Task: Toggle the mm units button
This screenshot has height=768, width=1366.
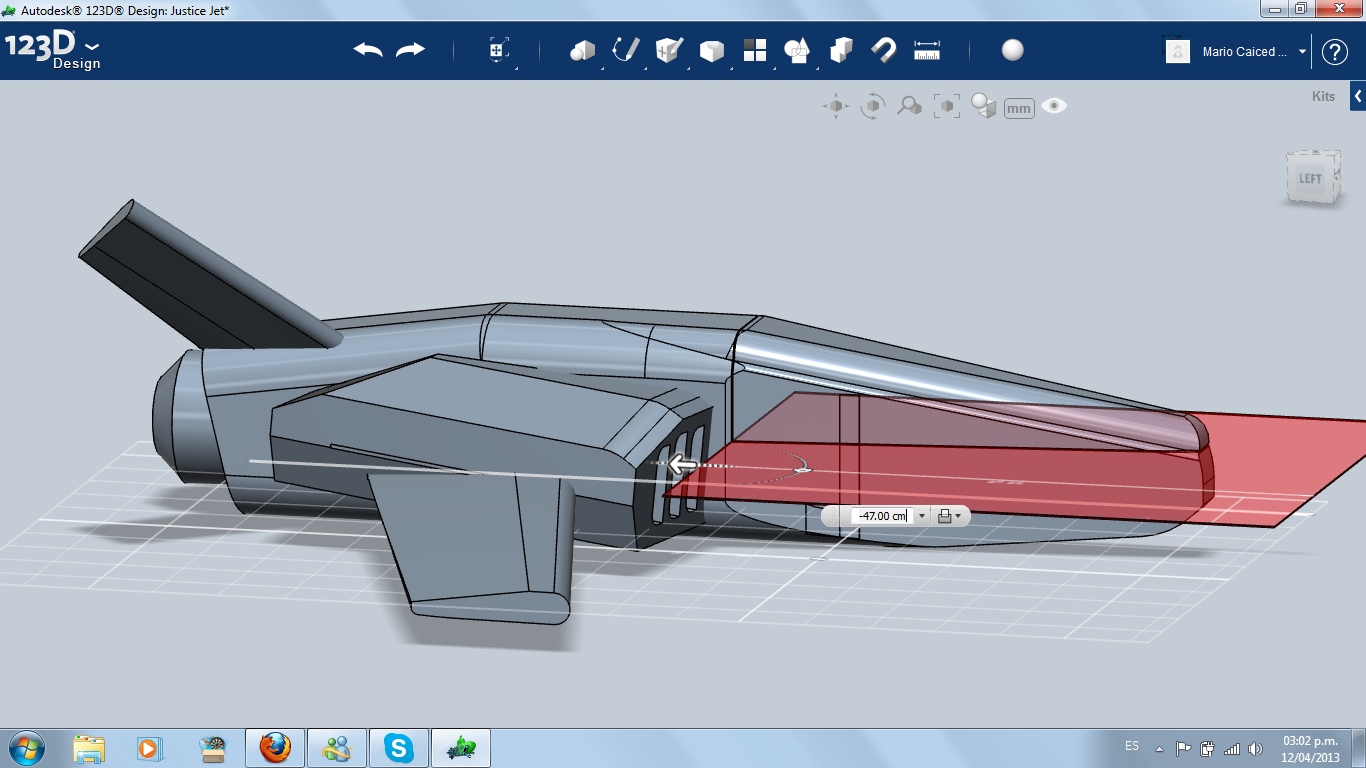Action: coord(1019,108)
